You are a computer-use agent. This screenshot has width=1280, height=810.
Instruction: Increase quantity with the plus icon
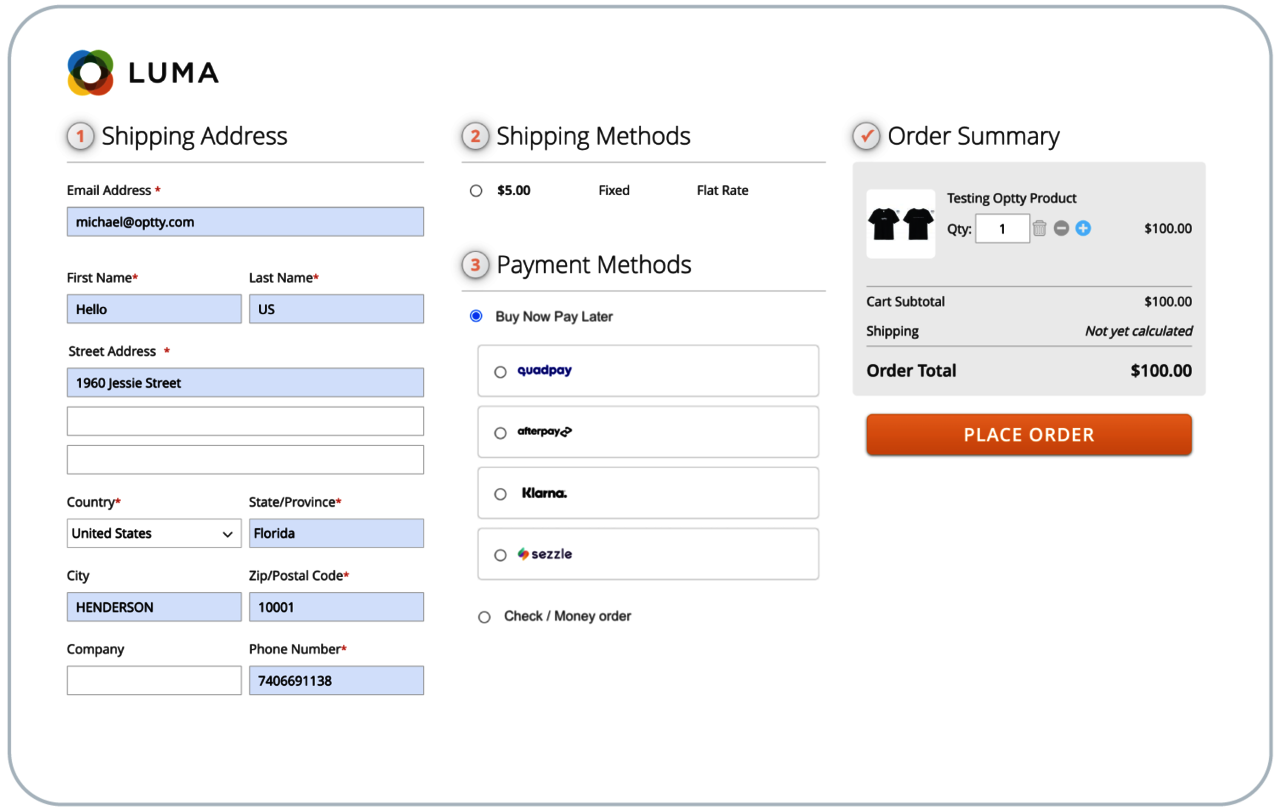pyautogui.click(x=1083, y=228)
